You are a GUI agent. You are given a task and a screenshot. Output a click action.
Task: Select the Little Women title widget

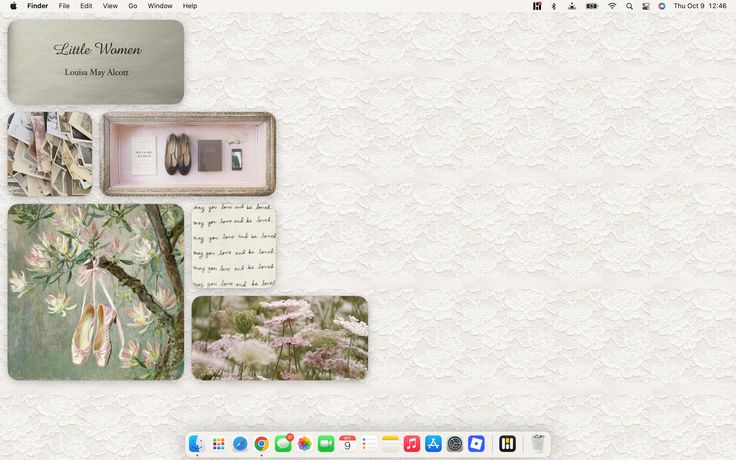[x=96, y=61]
